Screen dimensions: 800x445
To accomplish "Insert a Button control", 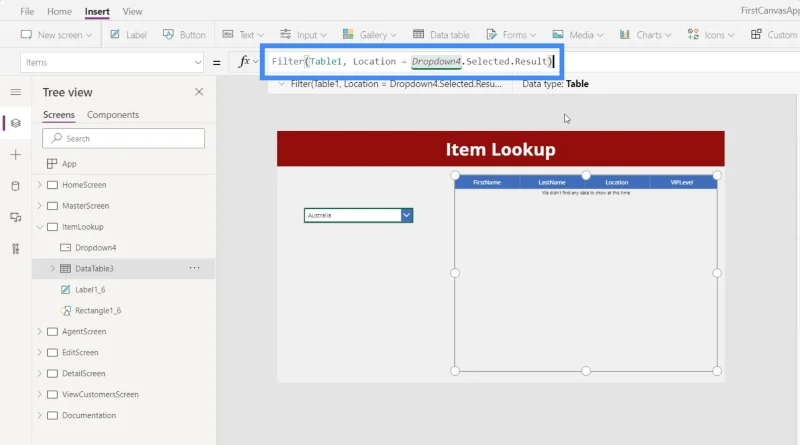I will pyautogui.click(x=184, y=35).
